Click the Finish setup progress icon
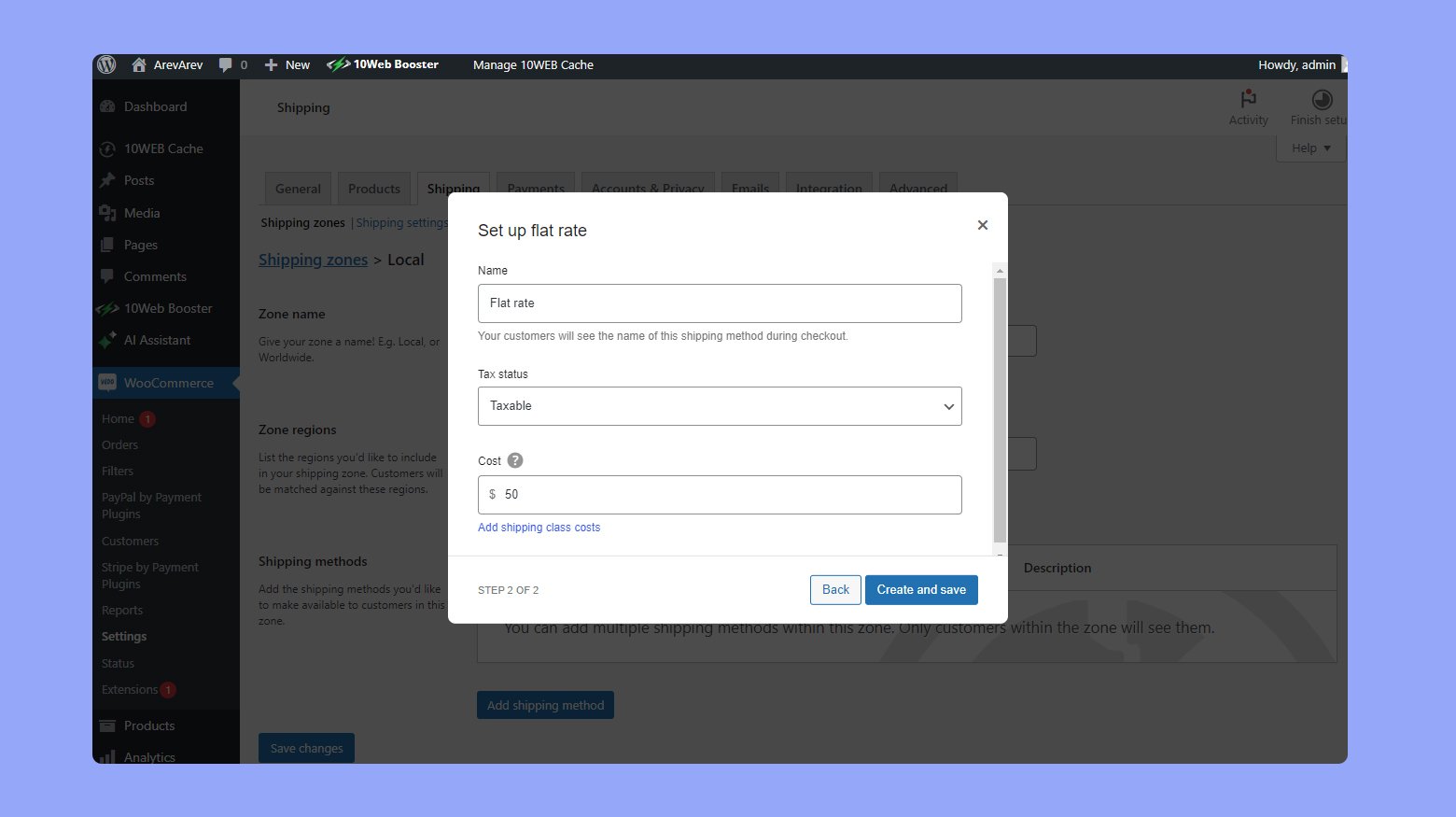The image size is (1456, 817). [x=1322, y=99]
